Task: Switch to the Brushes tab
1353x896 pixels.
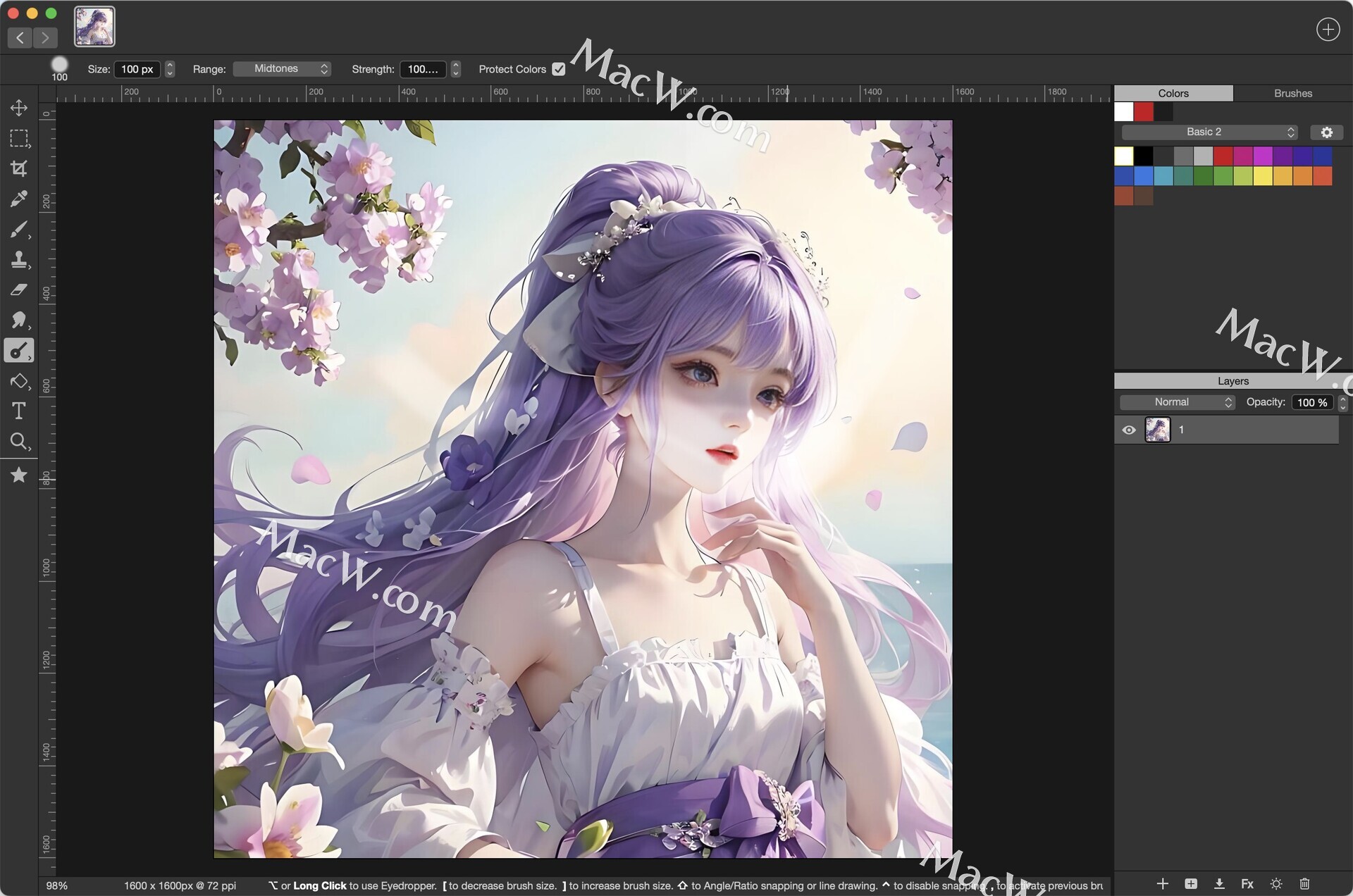Action: point(1292,93)
